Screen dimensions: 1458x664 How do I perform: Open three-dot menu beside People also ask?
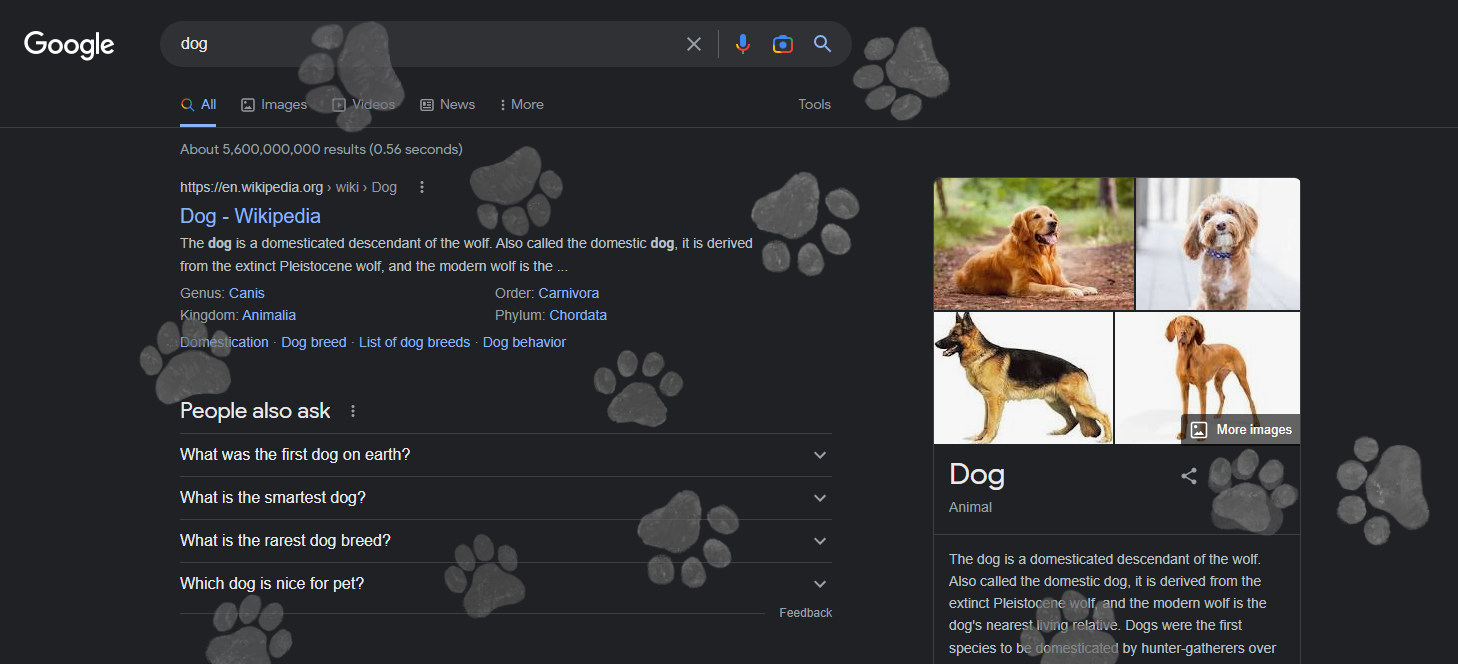(352, 411)
